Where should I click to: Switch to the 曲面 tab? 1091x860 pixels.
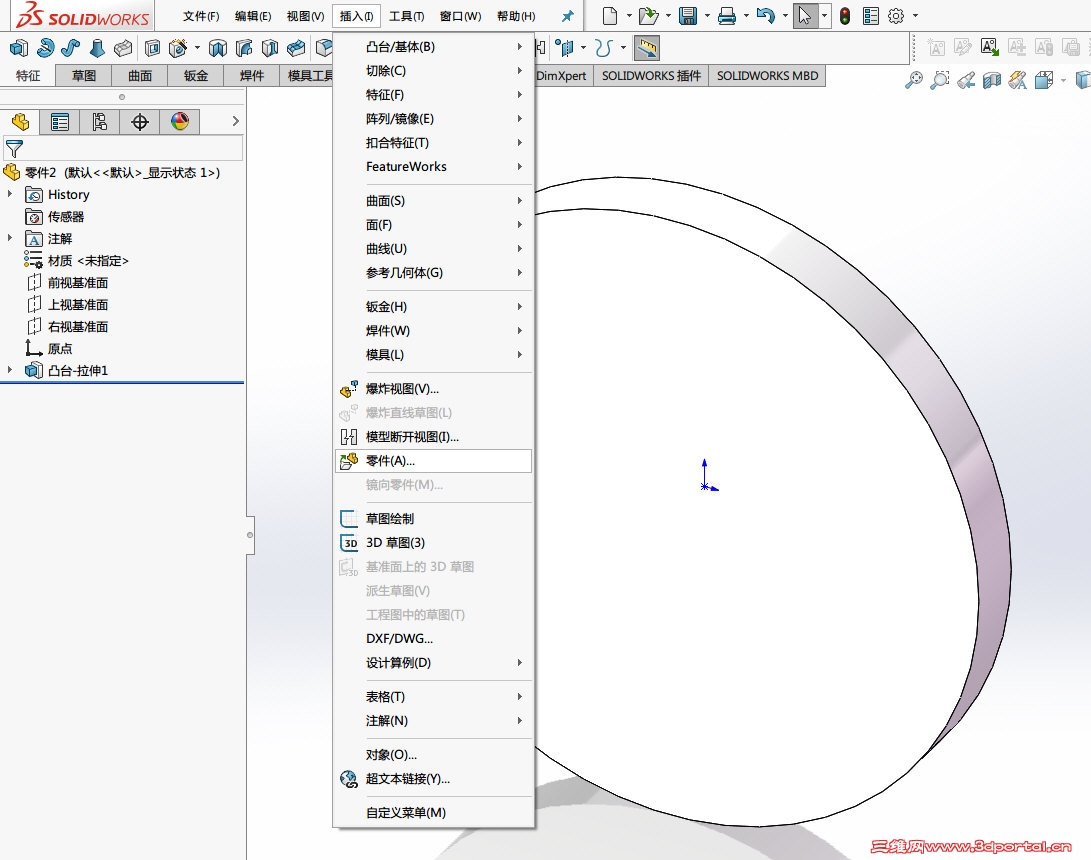(139, 76)
